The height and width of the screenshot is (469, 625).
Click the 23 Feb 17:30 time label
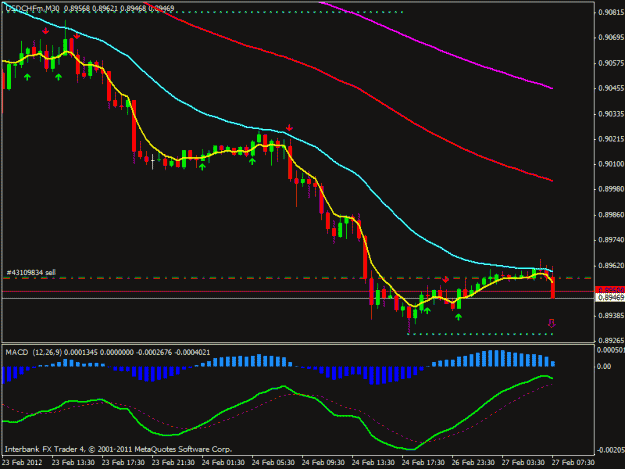coord(123,463)
